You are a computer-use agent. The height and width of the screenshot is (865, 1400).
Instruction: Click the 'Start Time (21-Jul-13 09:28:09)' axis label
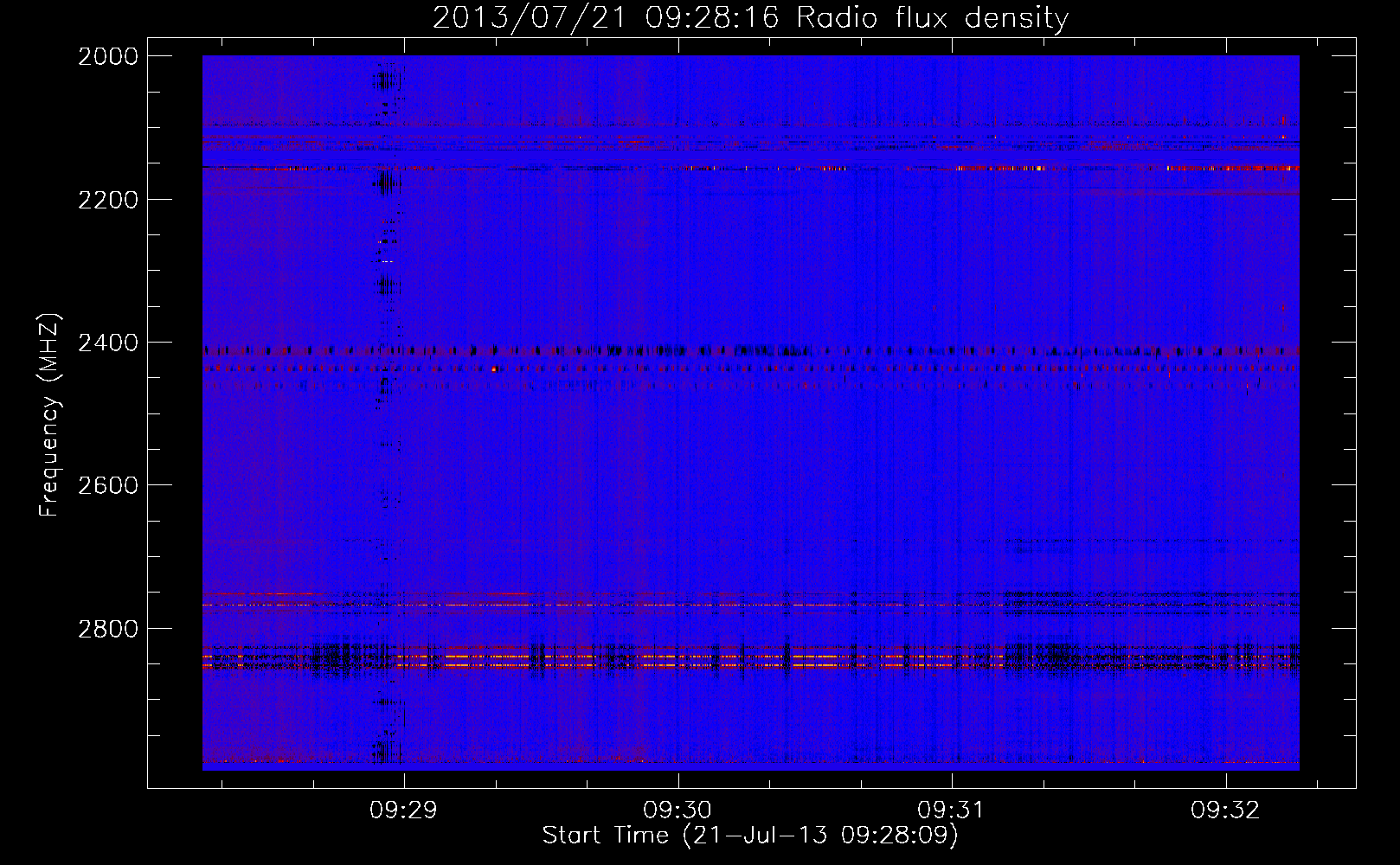coord(750,836)
